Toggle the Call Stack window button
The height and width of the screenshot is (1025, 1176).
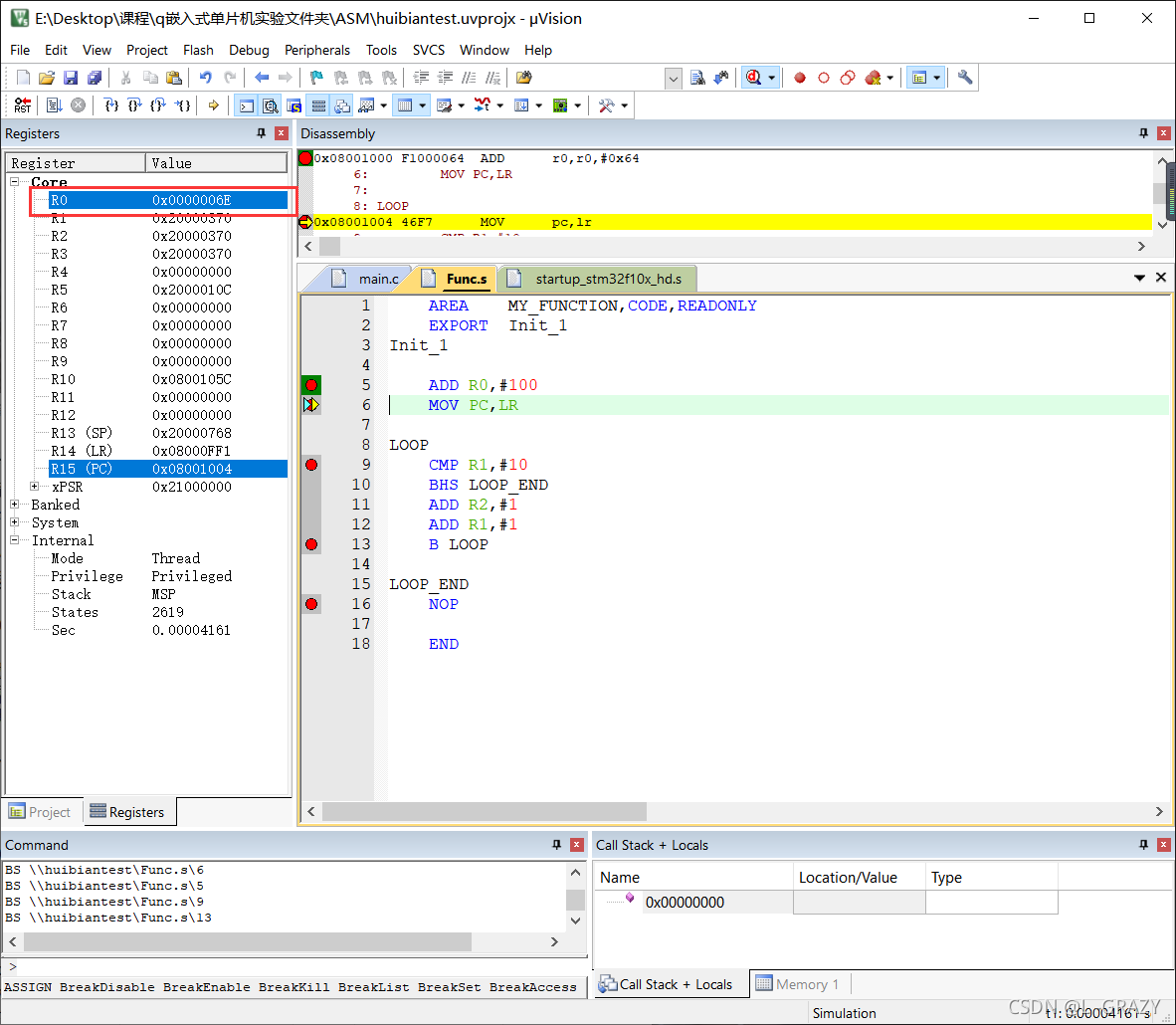click(342, 105)
